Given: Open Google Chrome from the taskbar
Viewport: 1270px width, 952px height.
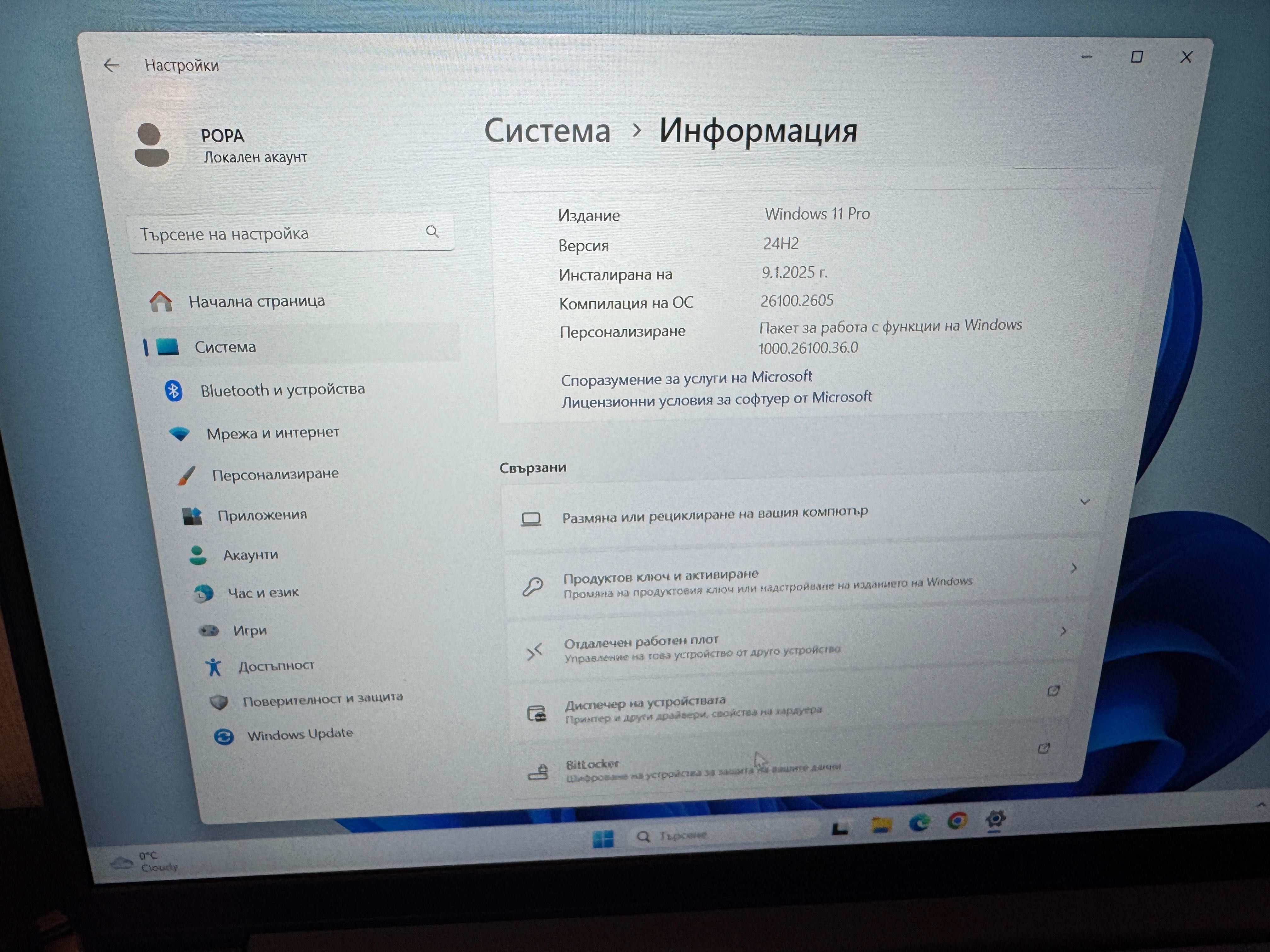Looking at the screenshot, I should (957, 821).
